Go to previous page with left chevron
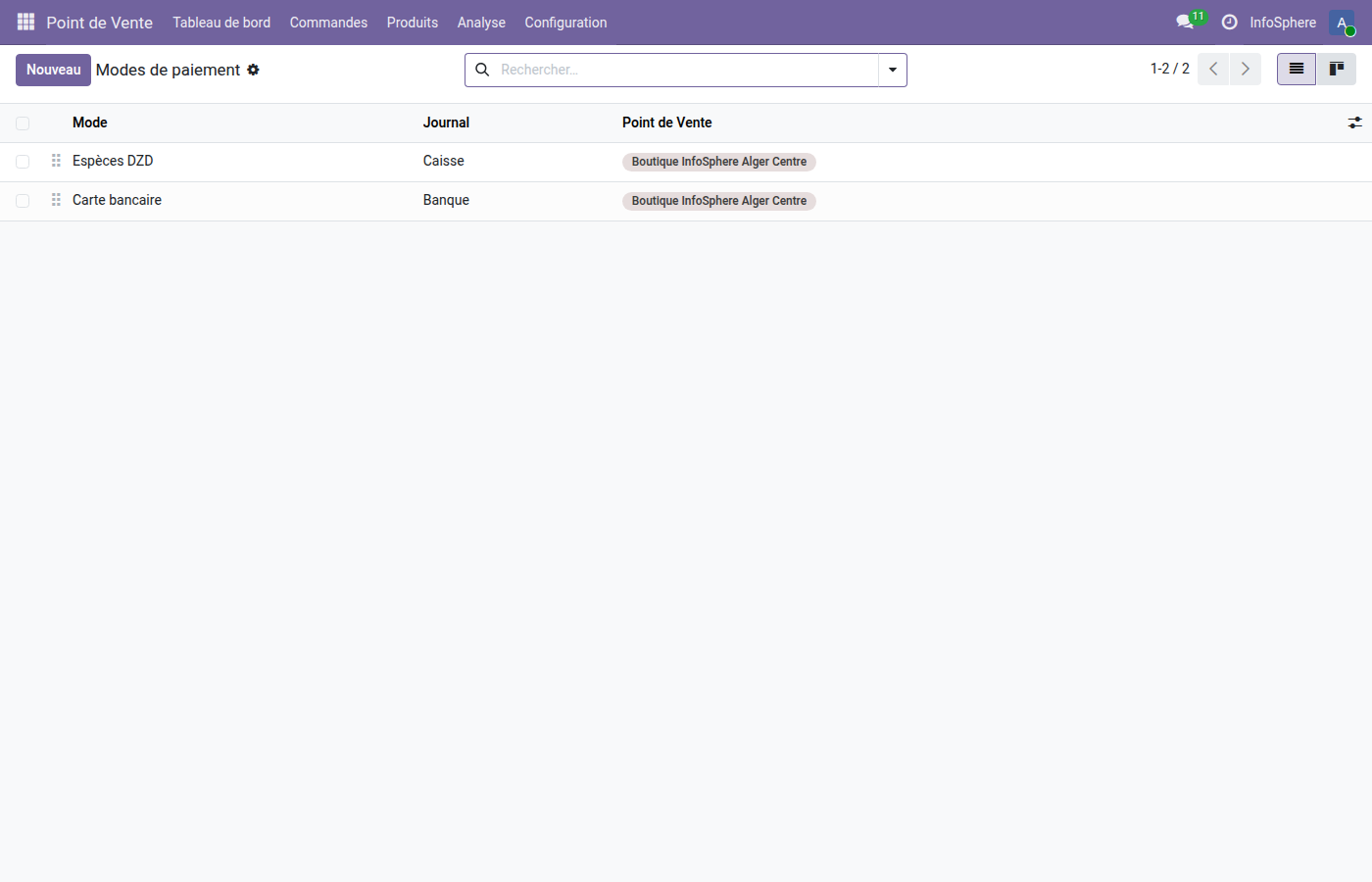Viewport: 1372px width, 882px height. pos(1213,69)
